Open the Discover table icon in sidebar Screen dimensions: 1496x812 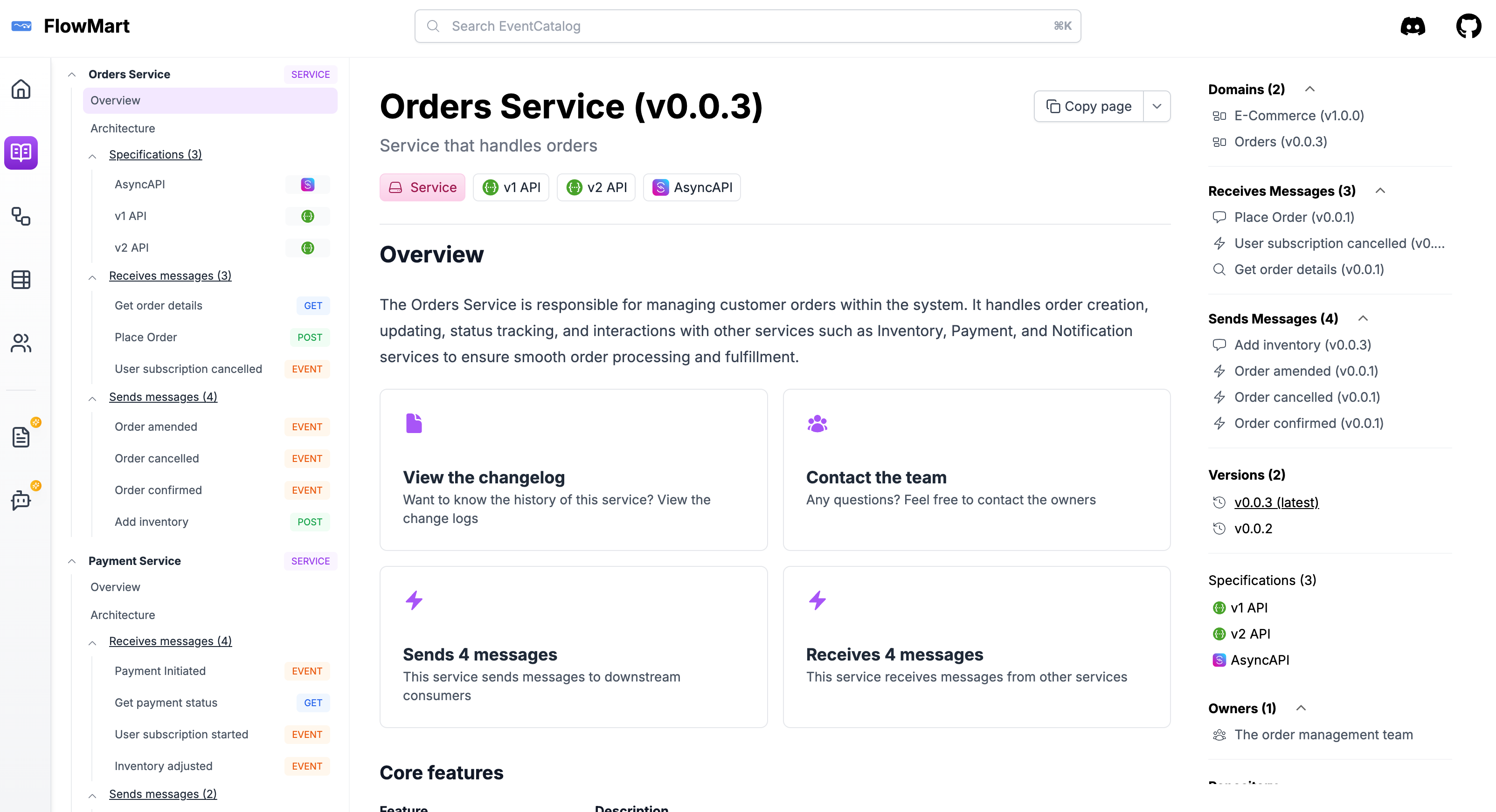[x=21, y=279]
